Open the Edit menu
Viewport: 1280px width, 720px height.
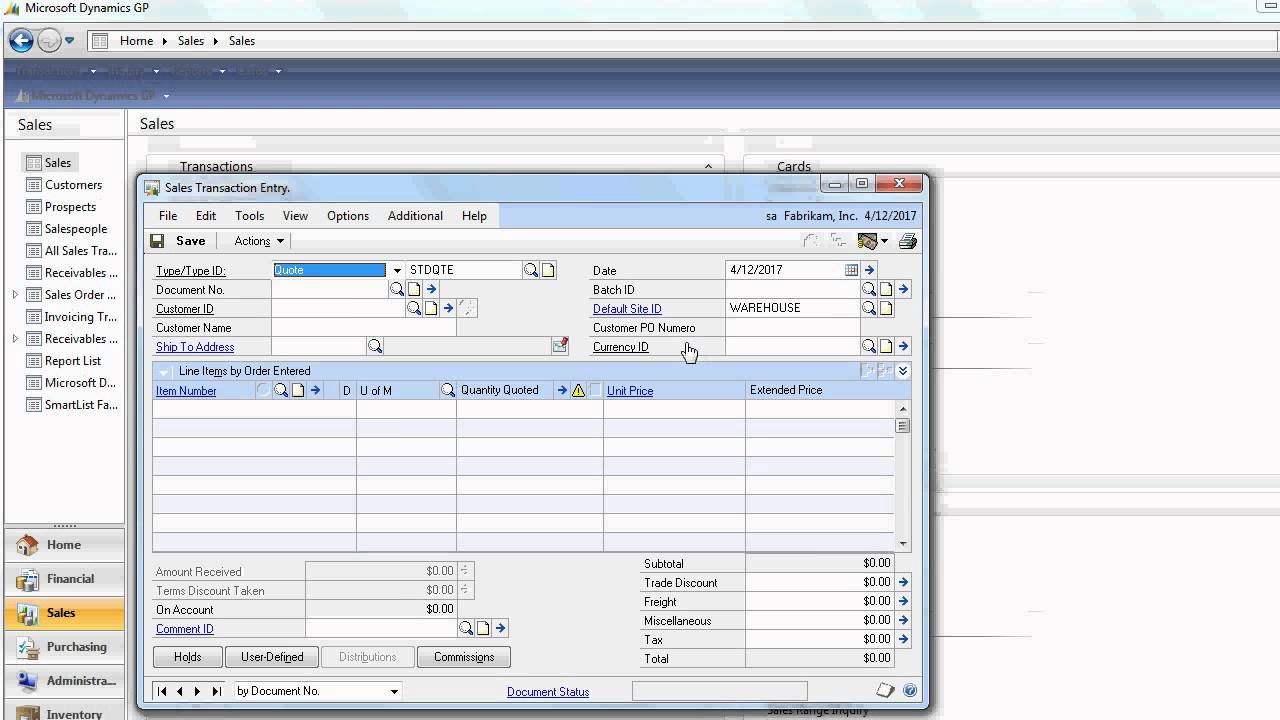206,216
